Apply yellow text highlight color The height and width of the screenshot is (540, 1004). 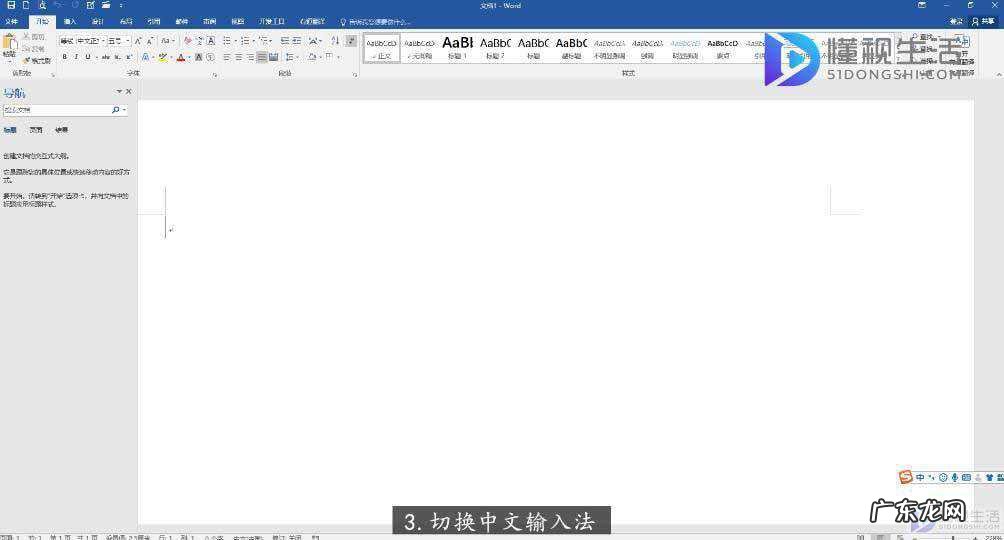coord(163,57)
